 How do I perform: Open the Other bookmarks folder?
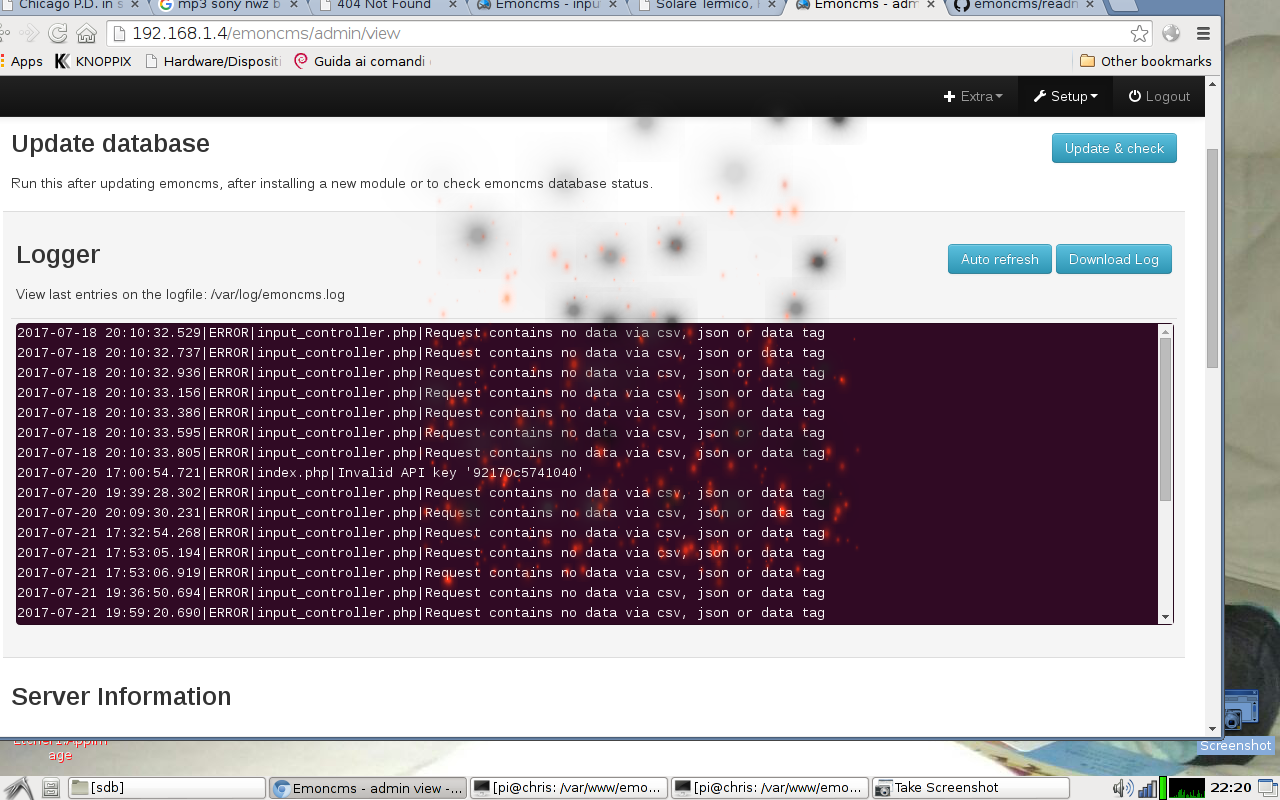point(1145,61)
